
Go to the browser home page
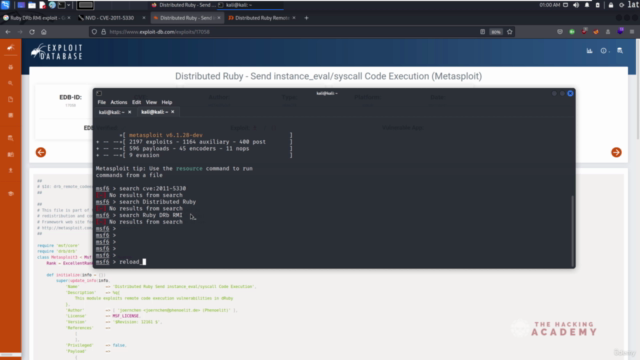tap(44, 32)
